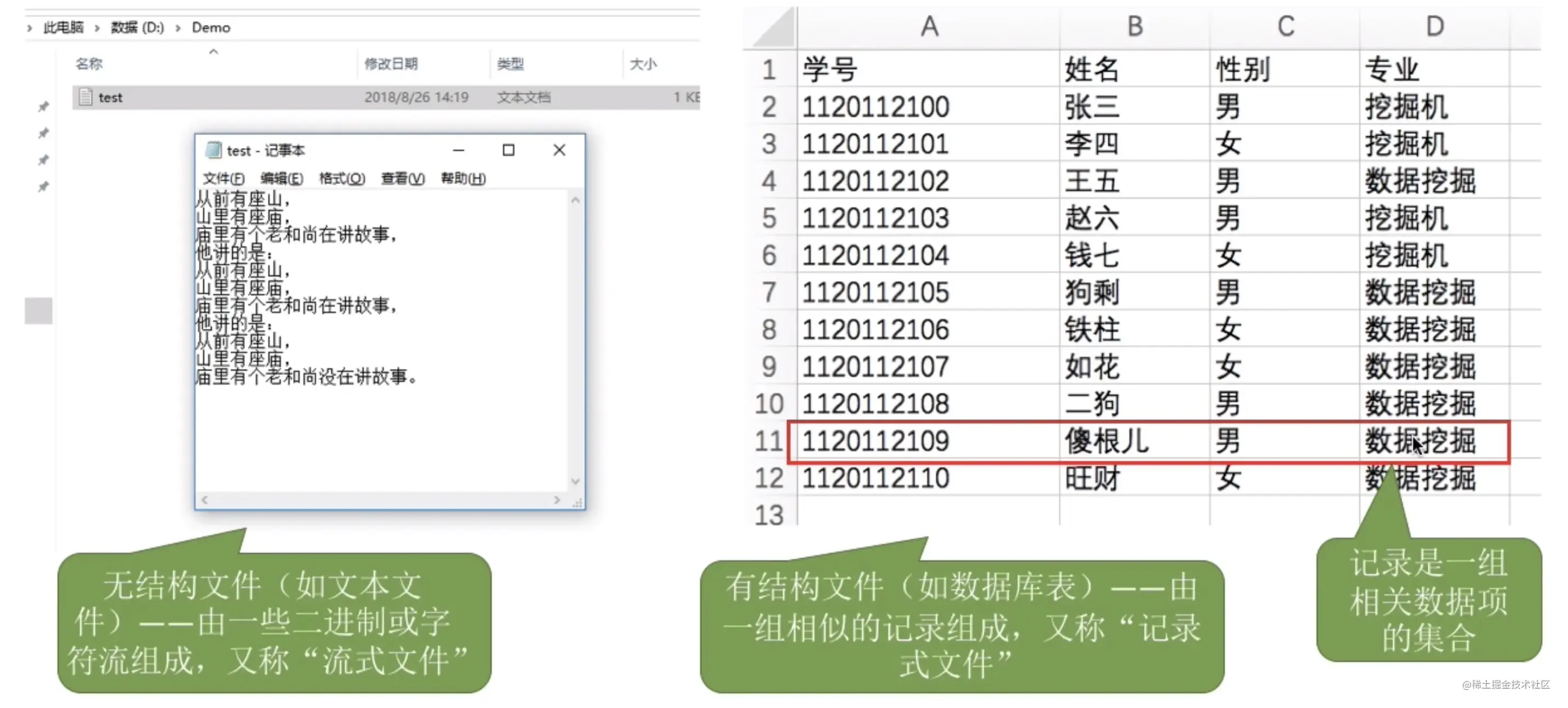The width and height of the screenshot is (1568, 708).
Task: Maximize the test Notepad window
Action: click(x=508, y=150)
